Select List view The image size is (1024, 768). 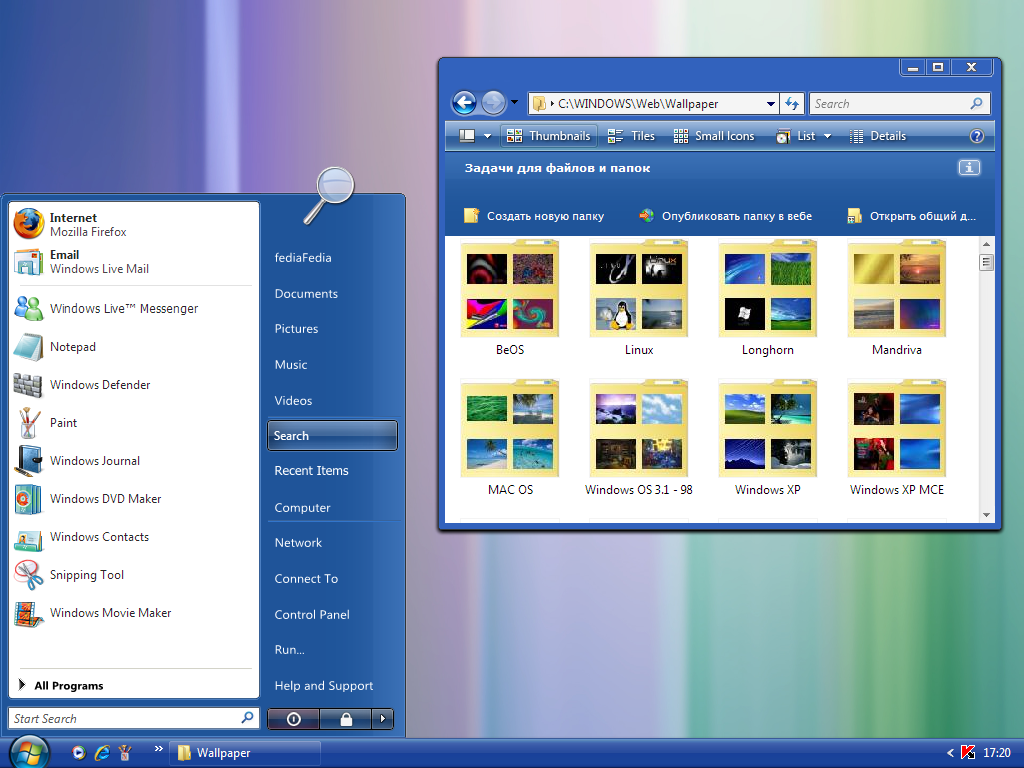[x=795, y=136]
